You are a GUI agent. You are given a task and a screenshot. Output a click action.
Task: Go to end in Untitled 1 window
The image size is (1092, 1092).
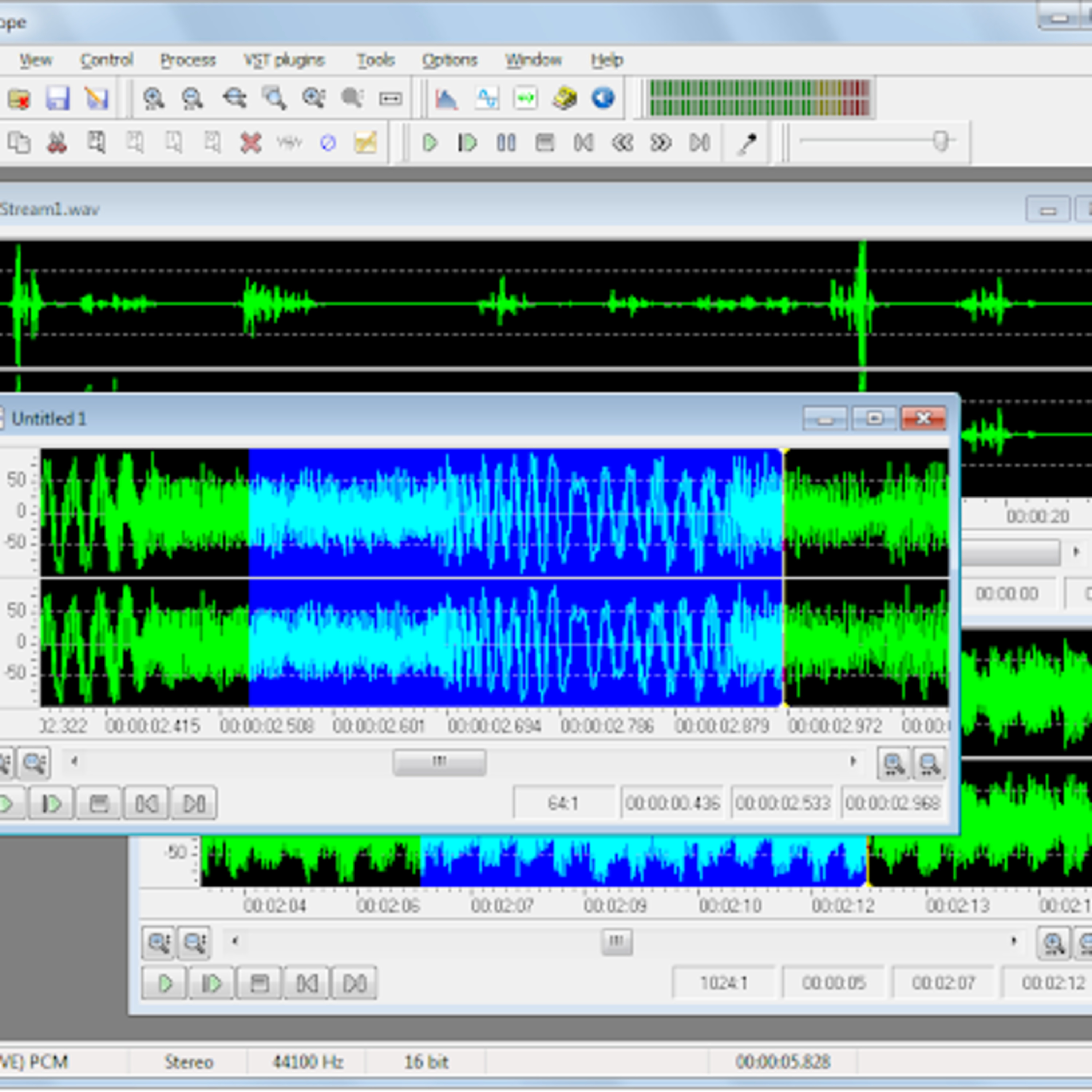pos(194,803)
